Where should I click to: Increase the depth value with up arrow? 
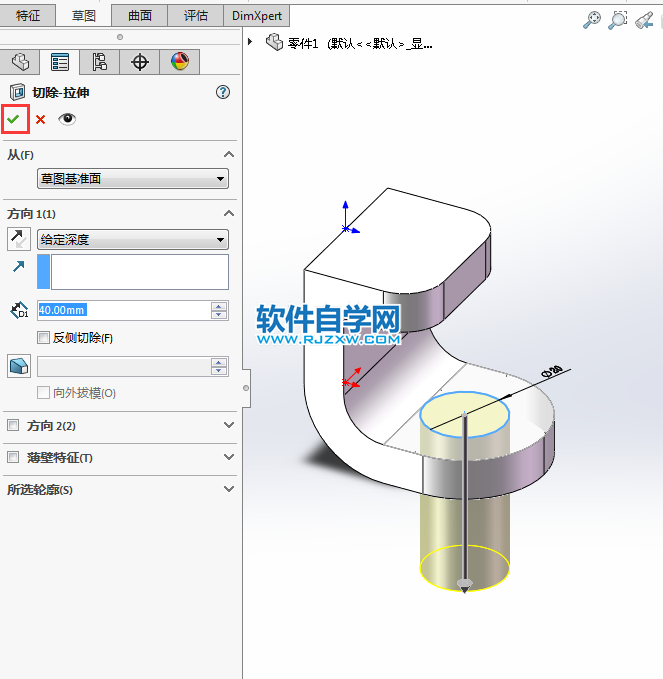click(x=219, y=306)
